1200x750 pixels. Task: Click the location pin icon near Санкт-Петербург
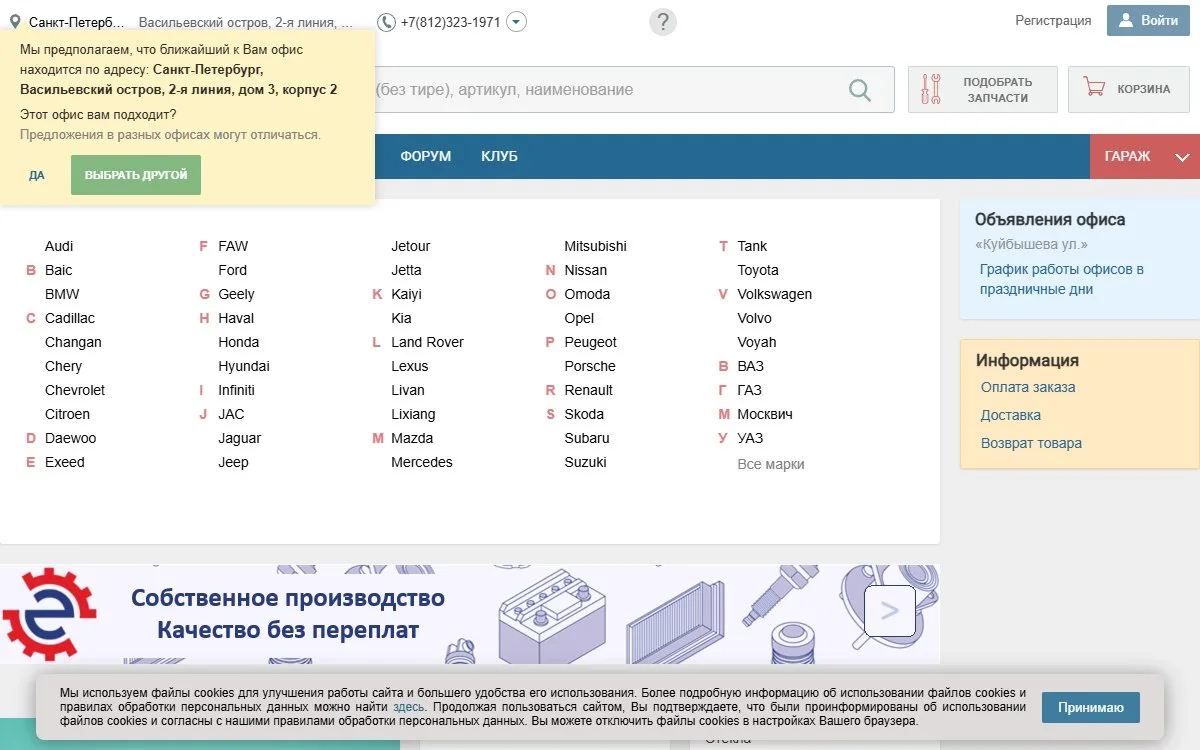point(15,21)
